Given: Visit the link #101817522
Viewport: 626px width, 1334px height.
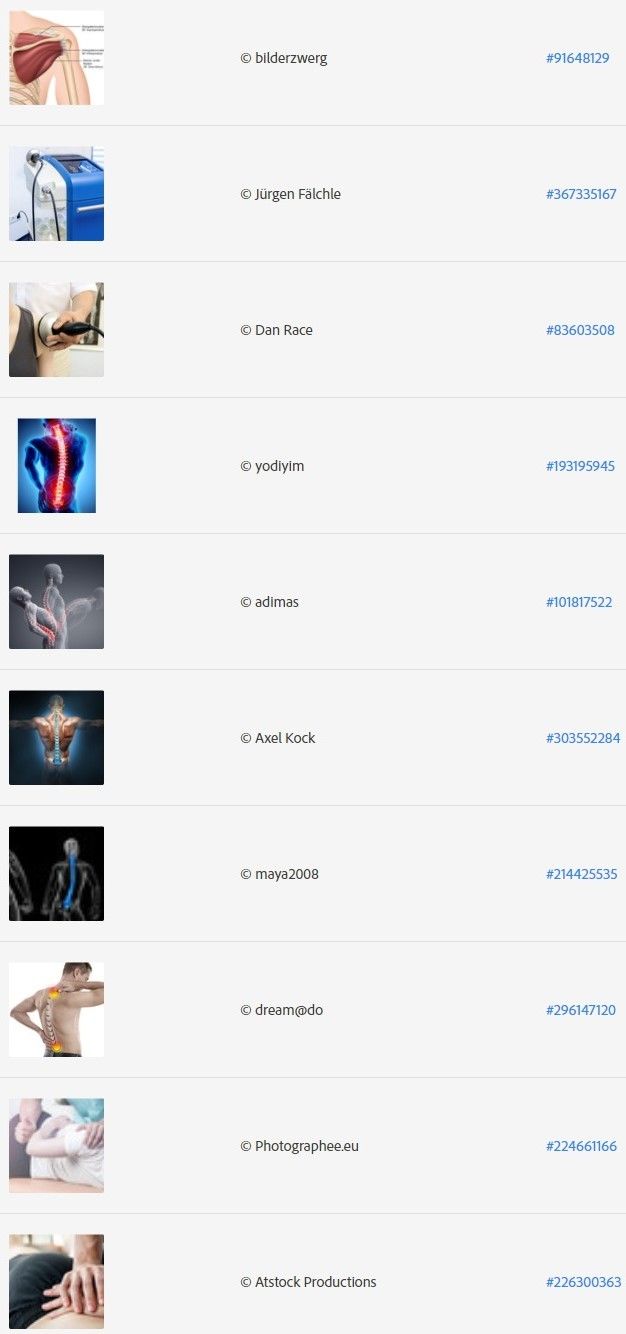Looking at the screenshot, I should click(579, 602).
